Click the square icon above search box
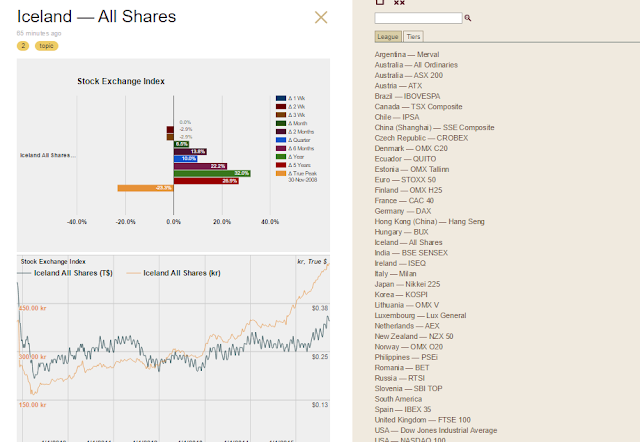 tap(380, 2)
